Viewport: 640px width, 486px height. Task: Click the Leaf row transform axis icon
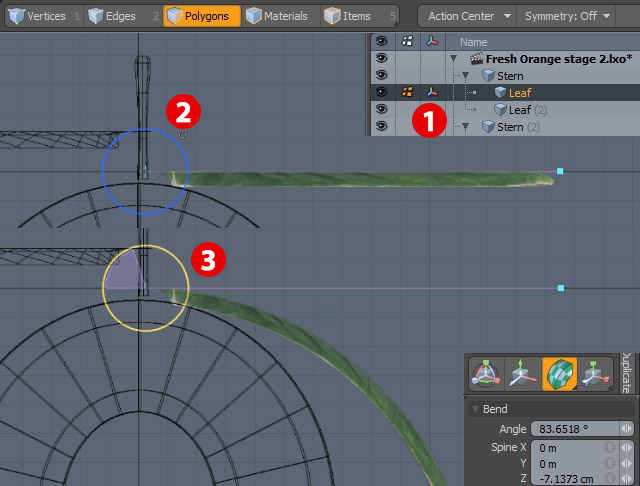432,92
